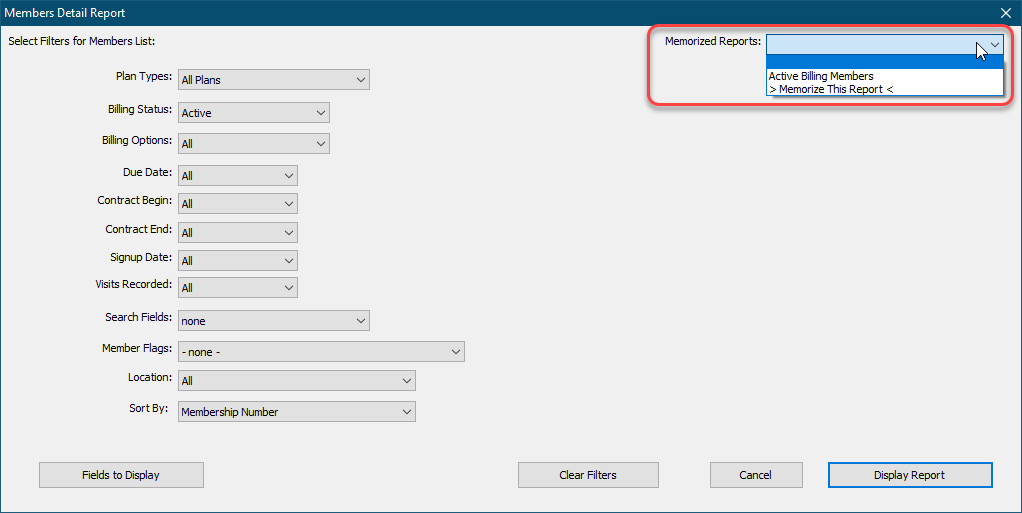This screenshot has height=513, width=1022.
Task: Open the Member Flags dropdown
Action: 320,352
